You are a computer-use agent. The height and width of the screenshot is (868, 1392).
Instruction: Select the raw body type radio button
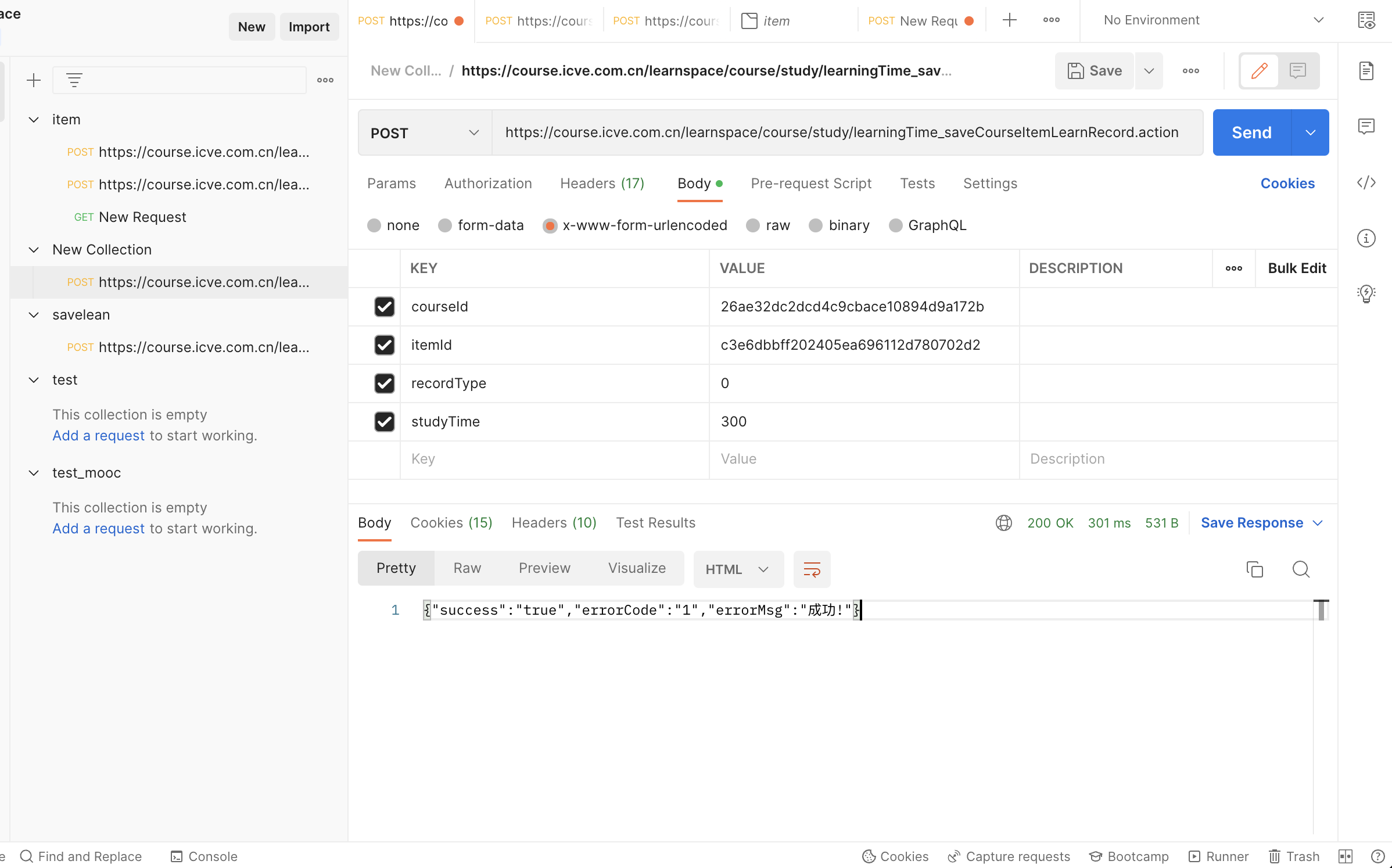point(753,225)
